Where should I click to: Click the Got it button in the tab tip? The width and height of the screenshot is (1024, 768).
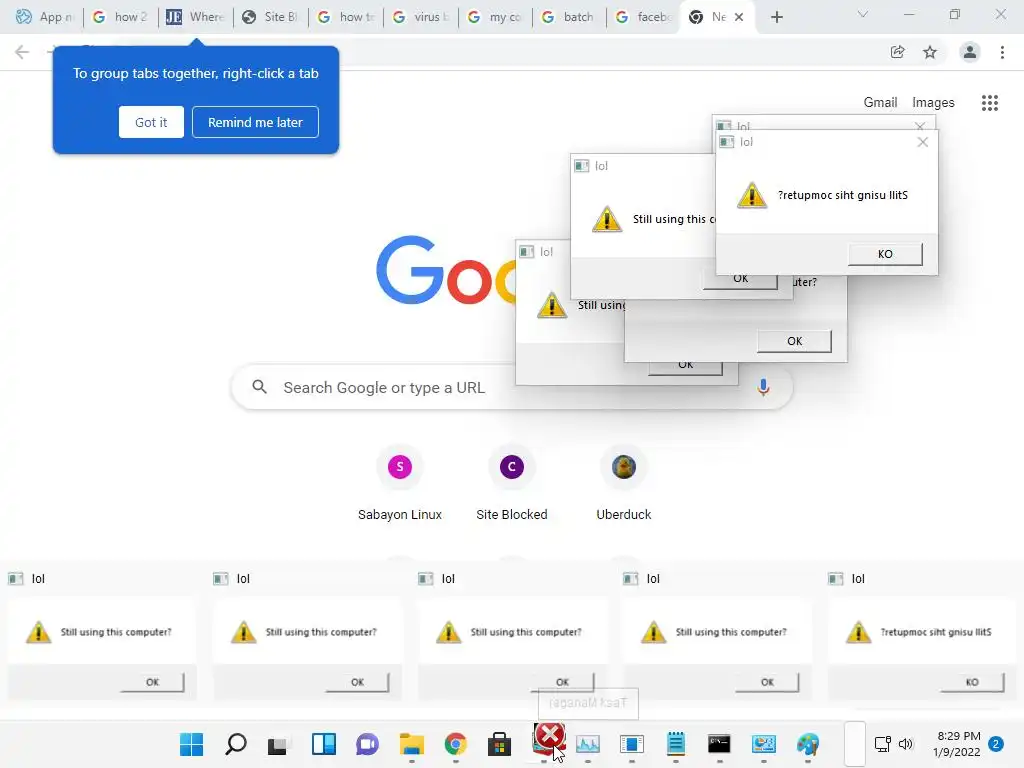pos(151,122)
